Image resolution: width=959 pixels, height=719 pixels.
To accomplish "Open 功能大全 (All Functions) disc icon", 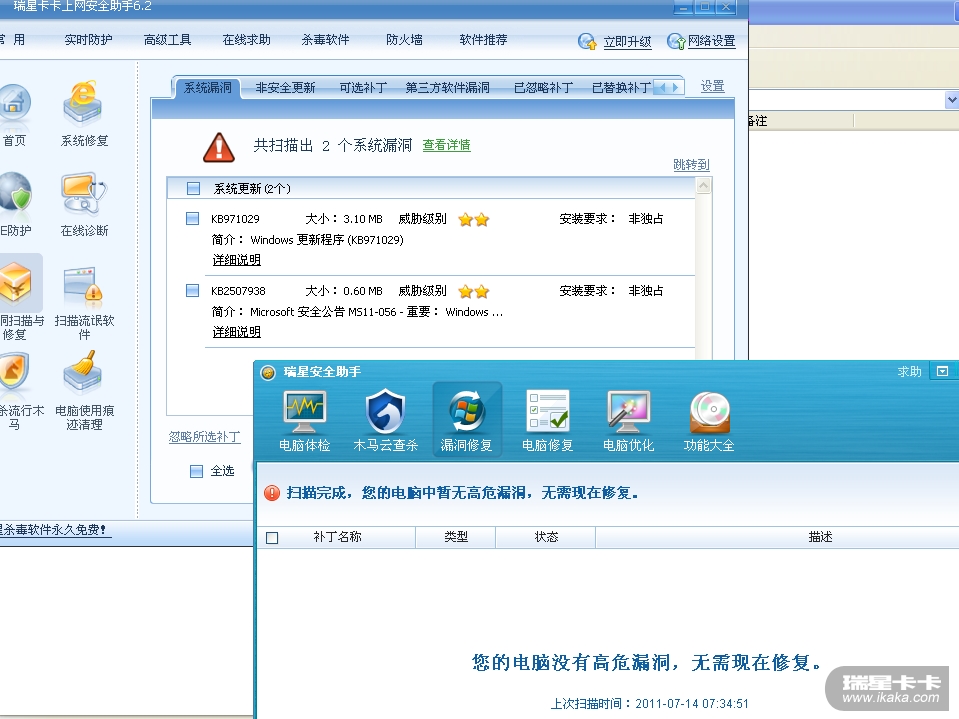I will 709,411.
